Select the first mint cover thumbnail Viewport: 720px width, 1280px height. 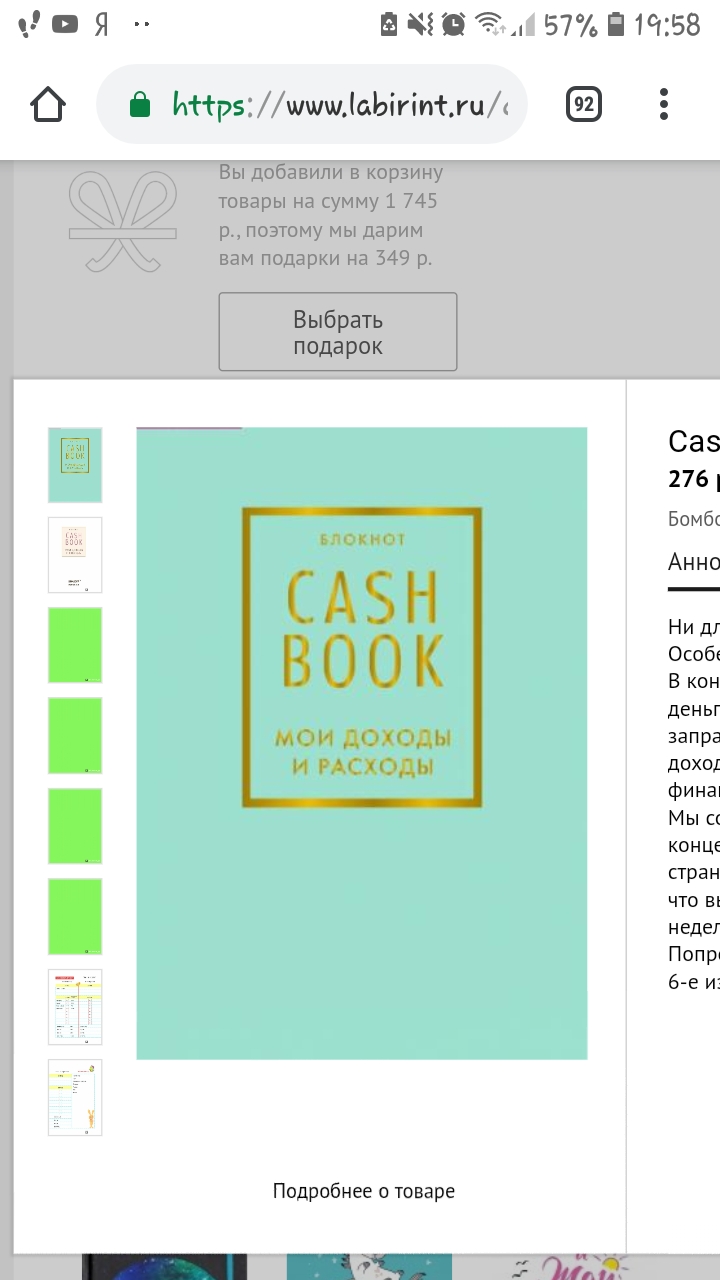75,465
